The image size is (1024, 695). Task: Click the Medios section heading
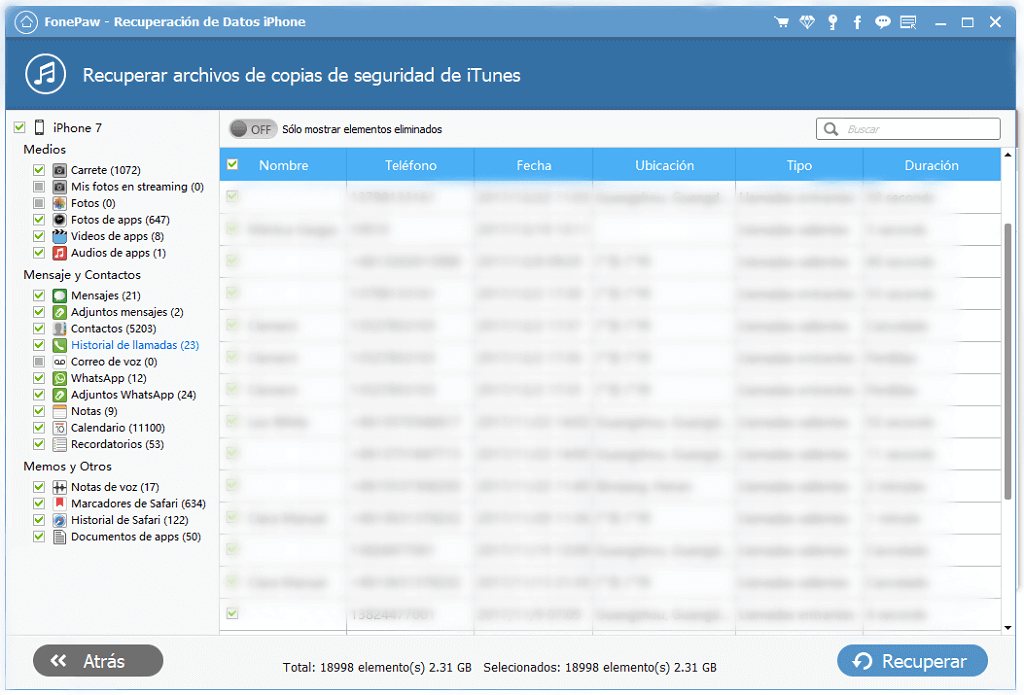(x=44, y=150)
